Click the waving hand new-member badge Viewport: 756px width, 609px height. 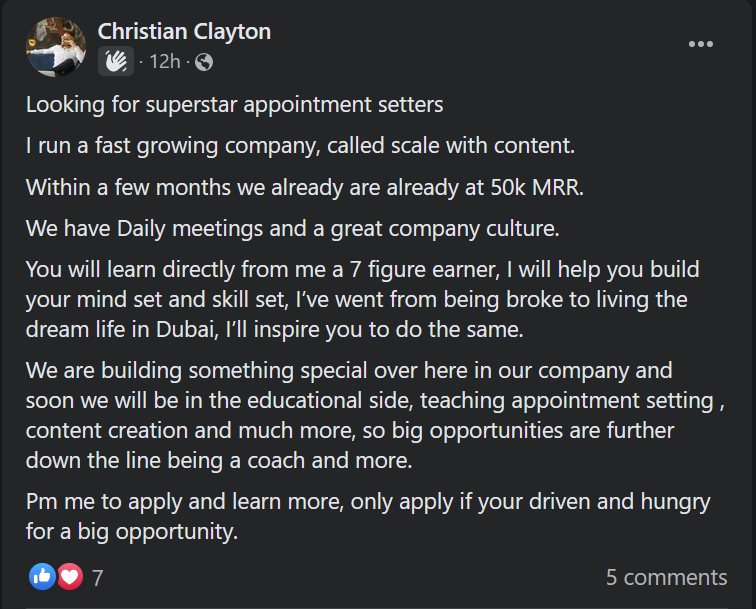coord(116,61)
